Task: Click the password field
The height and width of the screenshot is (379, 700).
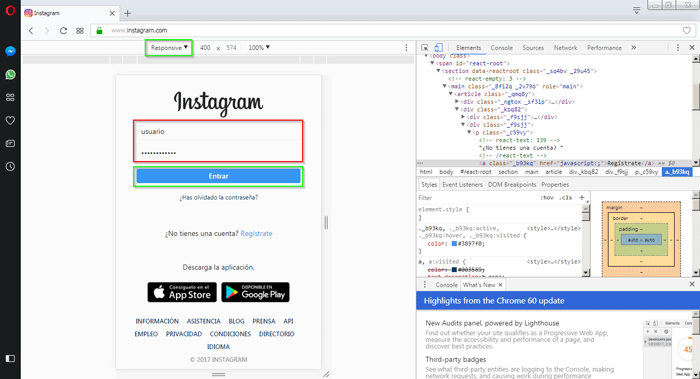Action: (x=218, y=152)
